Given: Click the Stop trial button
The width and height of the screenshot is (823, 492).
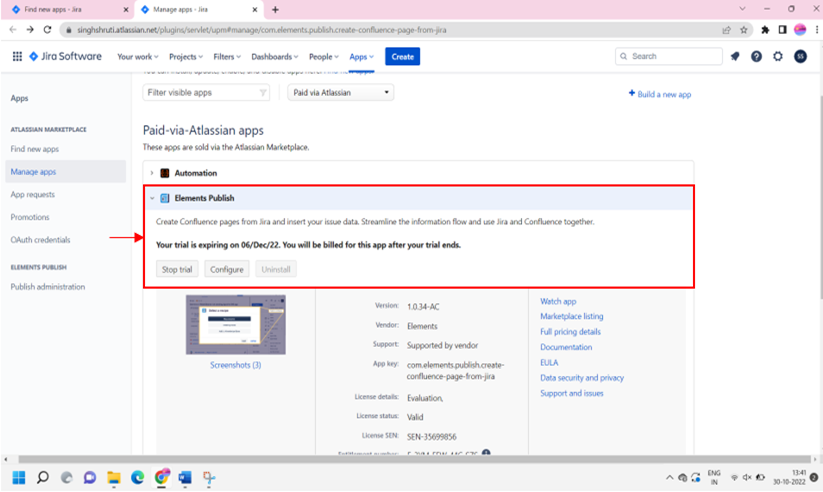Looking at the screenshot, I should (177, 269).
